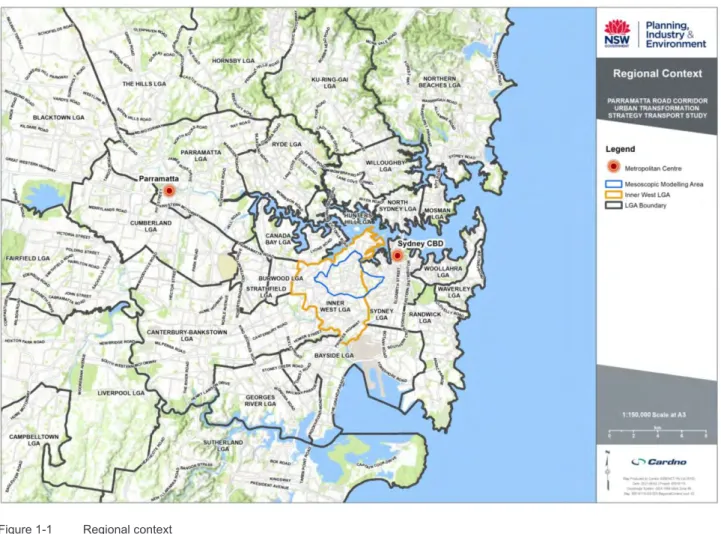Click the 'Hornsby LGA' map label
The height and width of the screenshot is (534, 721).
[x=233, y=60]
